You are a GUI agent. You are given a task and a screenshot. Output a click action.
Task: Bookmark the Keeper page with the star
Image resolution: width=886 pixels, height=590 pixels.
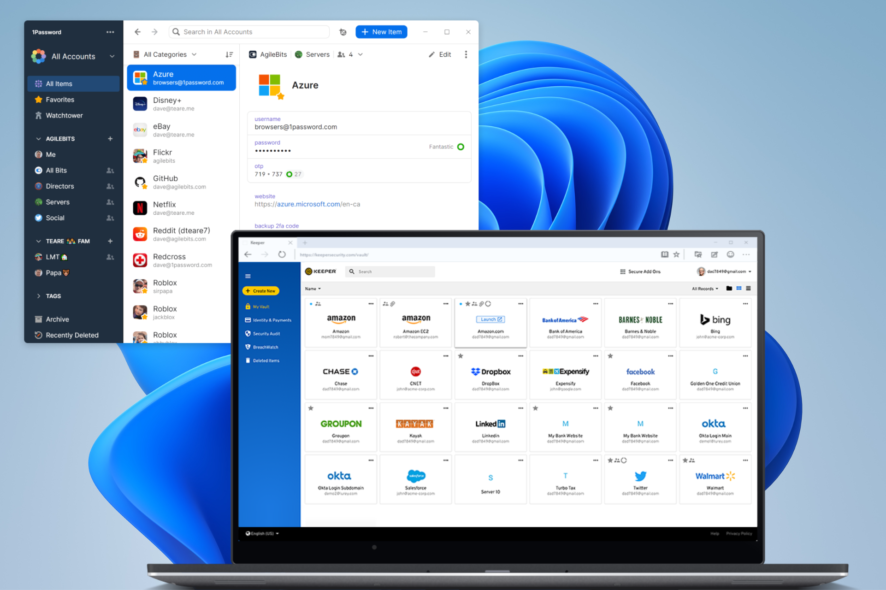tap(676, 254)
